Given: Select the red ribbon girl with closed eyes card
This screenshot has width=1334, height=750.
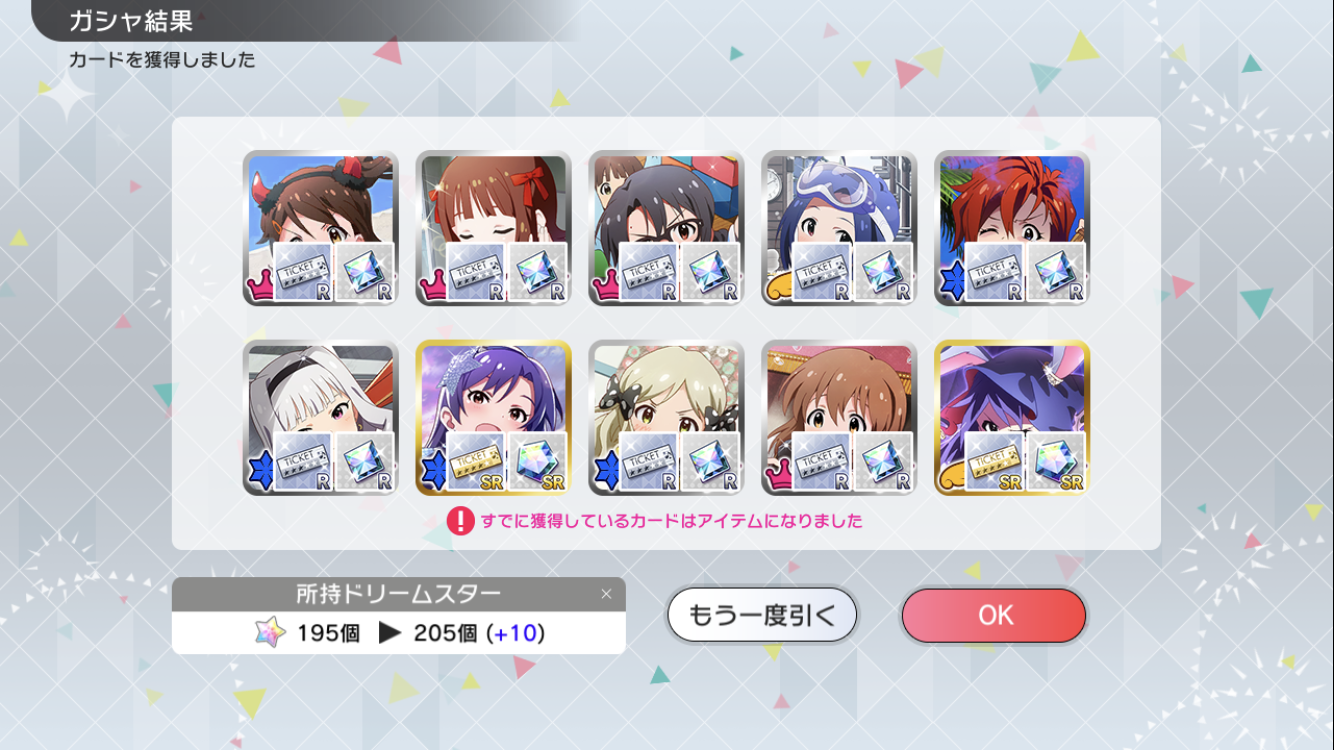Looking at the screenshot, I should [493, 228].
